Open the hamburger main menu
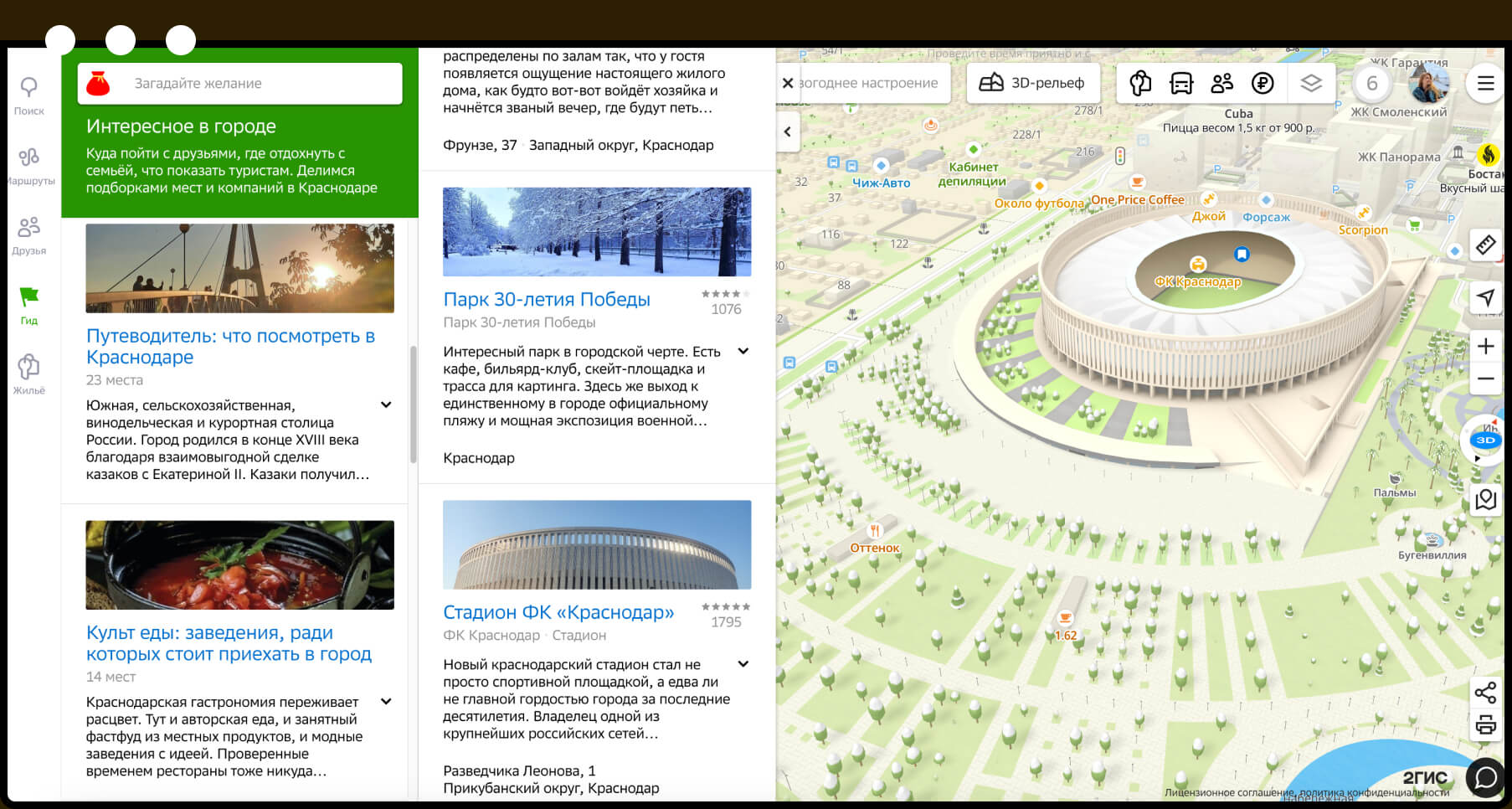 pos(1485,83)
